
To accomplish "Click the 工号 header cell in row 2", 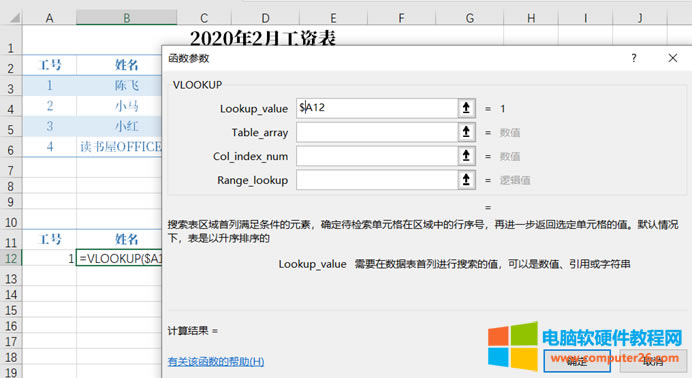I will pos(49,65).
